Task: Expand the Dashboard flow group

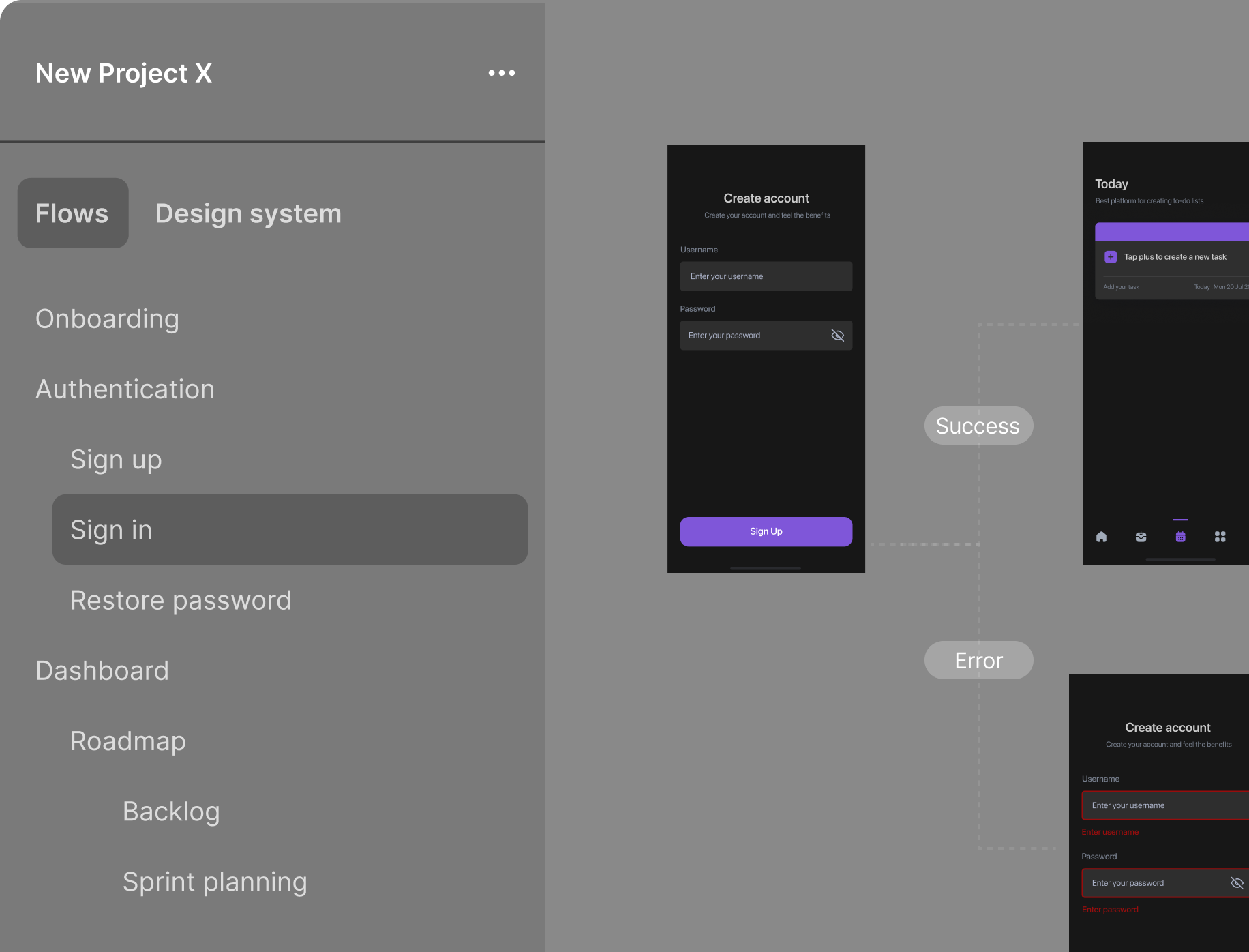Action: point(102,671)
